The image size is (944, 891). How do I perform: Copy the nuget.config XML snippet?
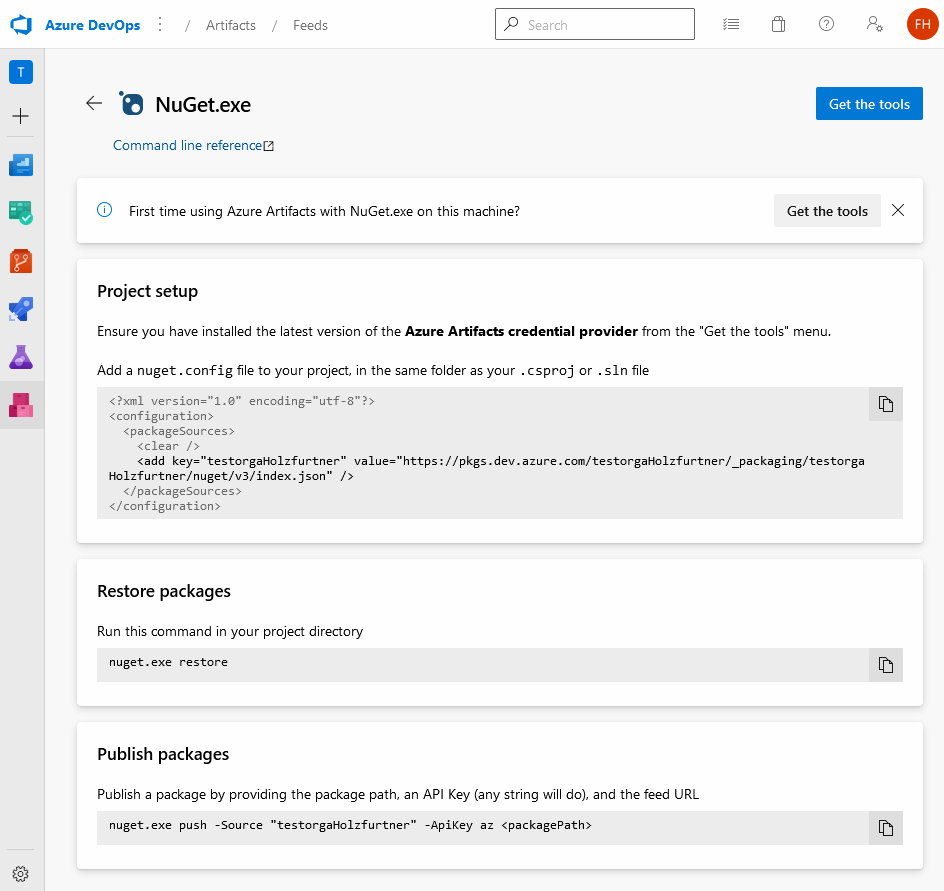point(885,404)
